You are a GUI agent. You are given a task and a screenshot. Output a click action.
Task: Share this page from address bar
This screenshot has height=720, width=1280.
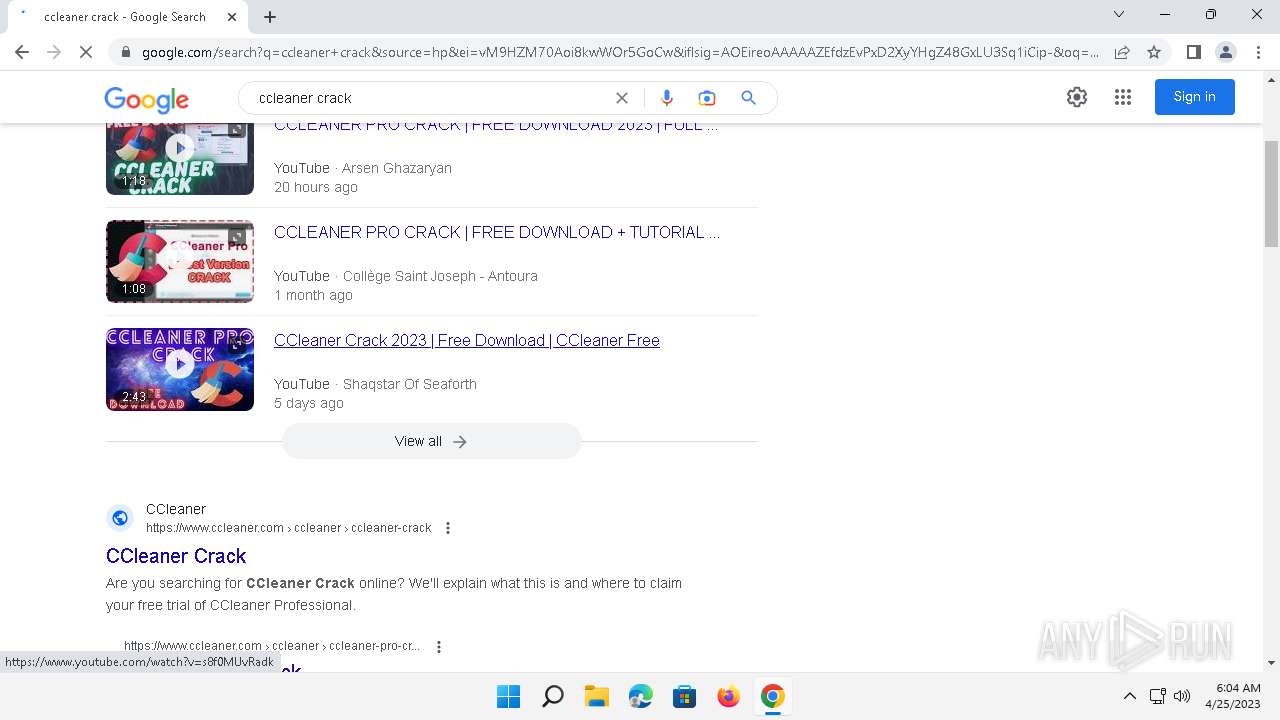pyautogui.click(x=1122, y=52)
